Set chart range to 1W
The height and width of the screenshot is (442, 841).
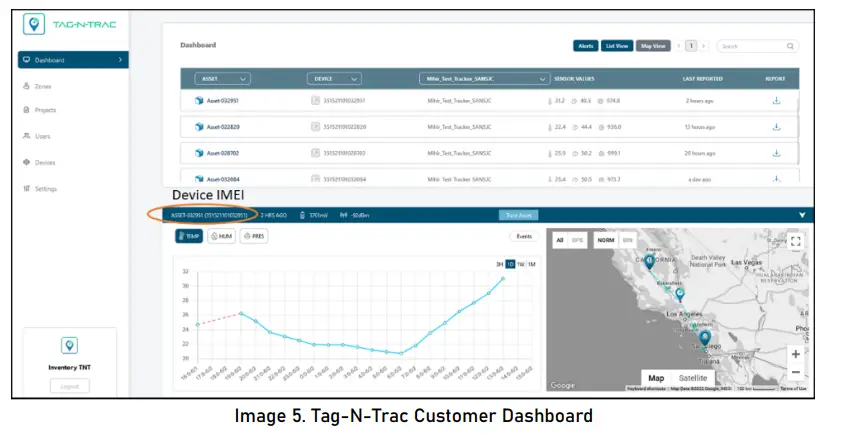pos(521,264)
